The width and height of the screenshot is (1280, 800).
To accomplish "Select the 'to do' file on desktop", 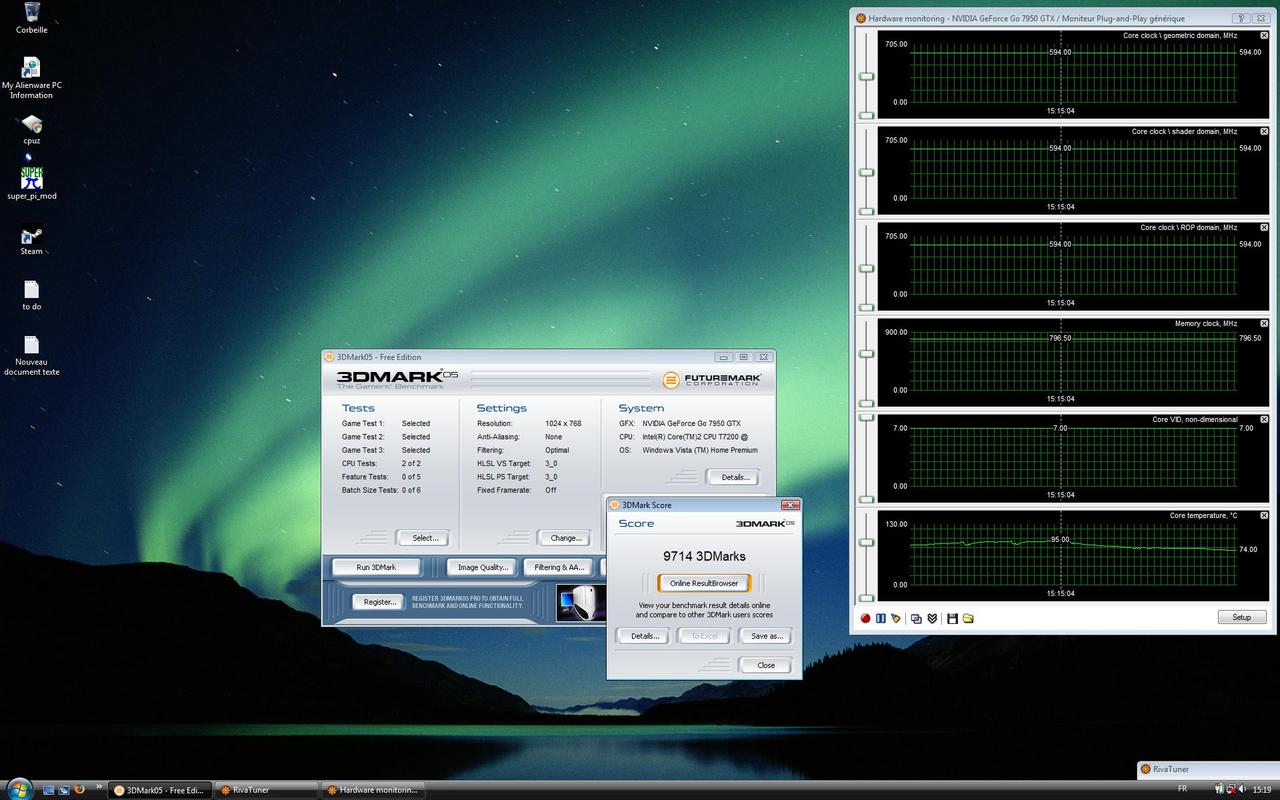I will coord(32,296).
